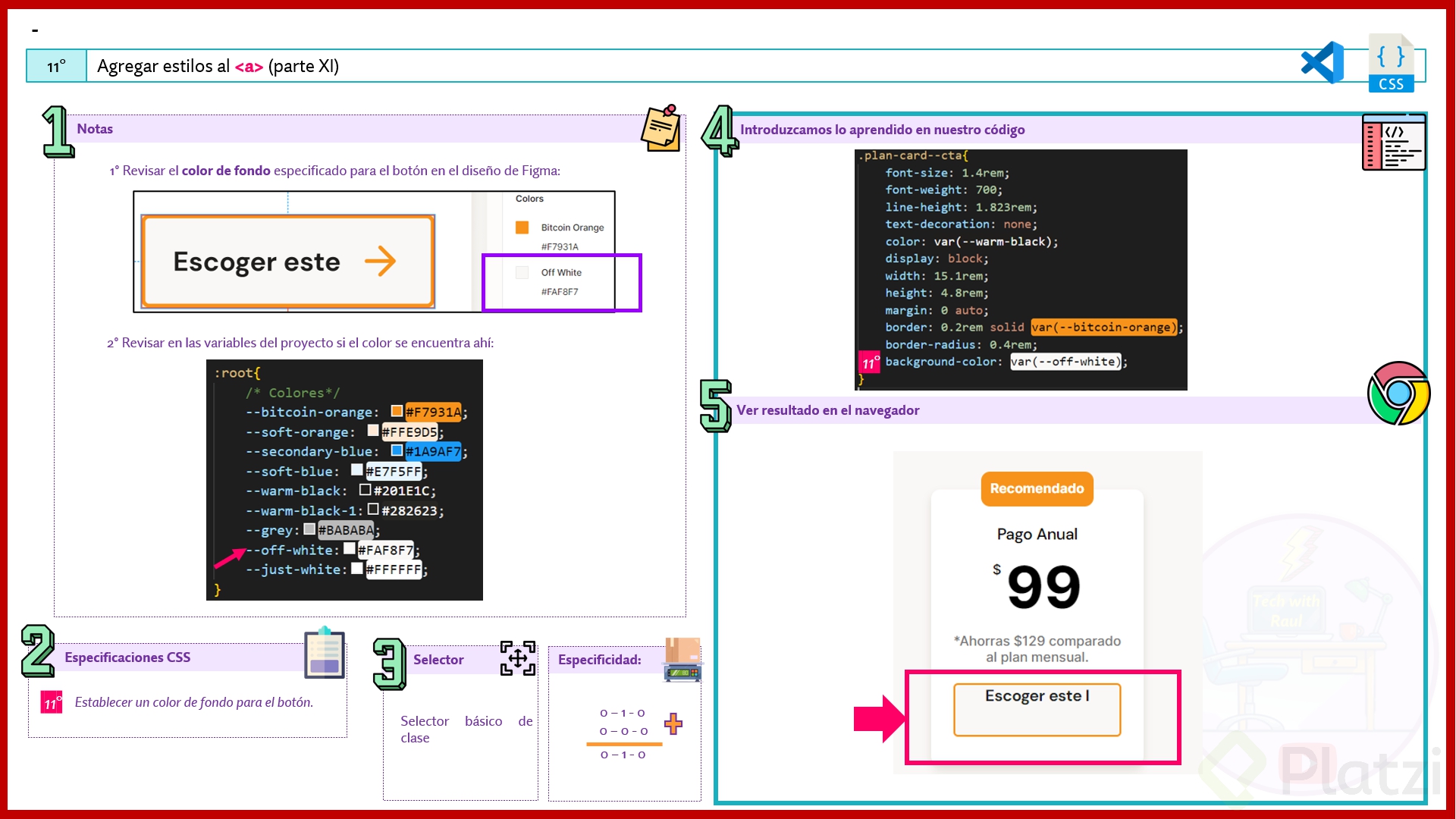The width and height of the screenshot is (1456, 819).
Task: Click the 'Especificaciones CSS' section heading
Action: [127, 657]
